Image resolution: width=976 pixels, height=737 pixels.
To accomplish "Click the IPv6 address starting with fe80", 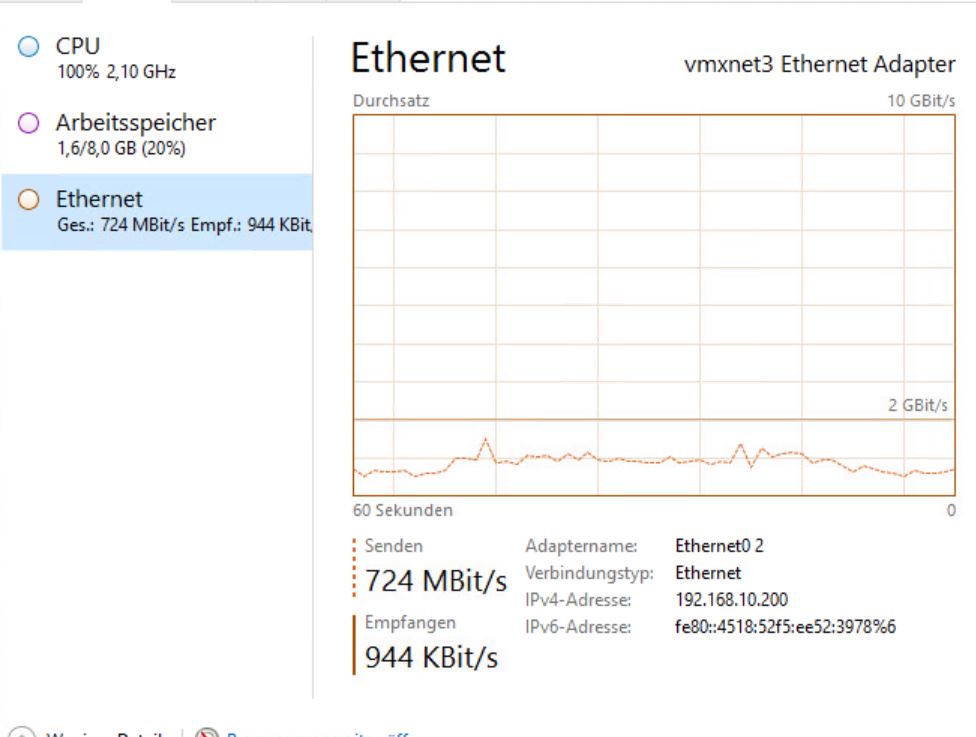I will click(785, 627).
